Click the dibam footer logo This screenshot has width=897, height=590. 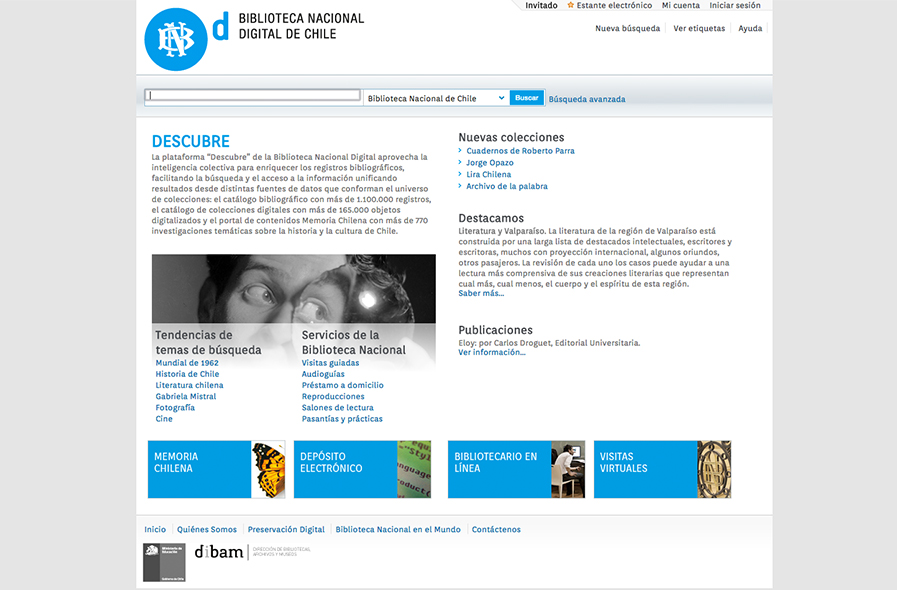tap(252, 552)
